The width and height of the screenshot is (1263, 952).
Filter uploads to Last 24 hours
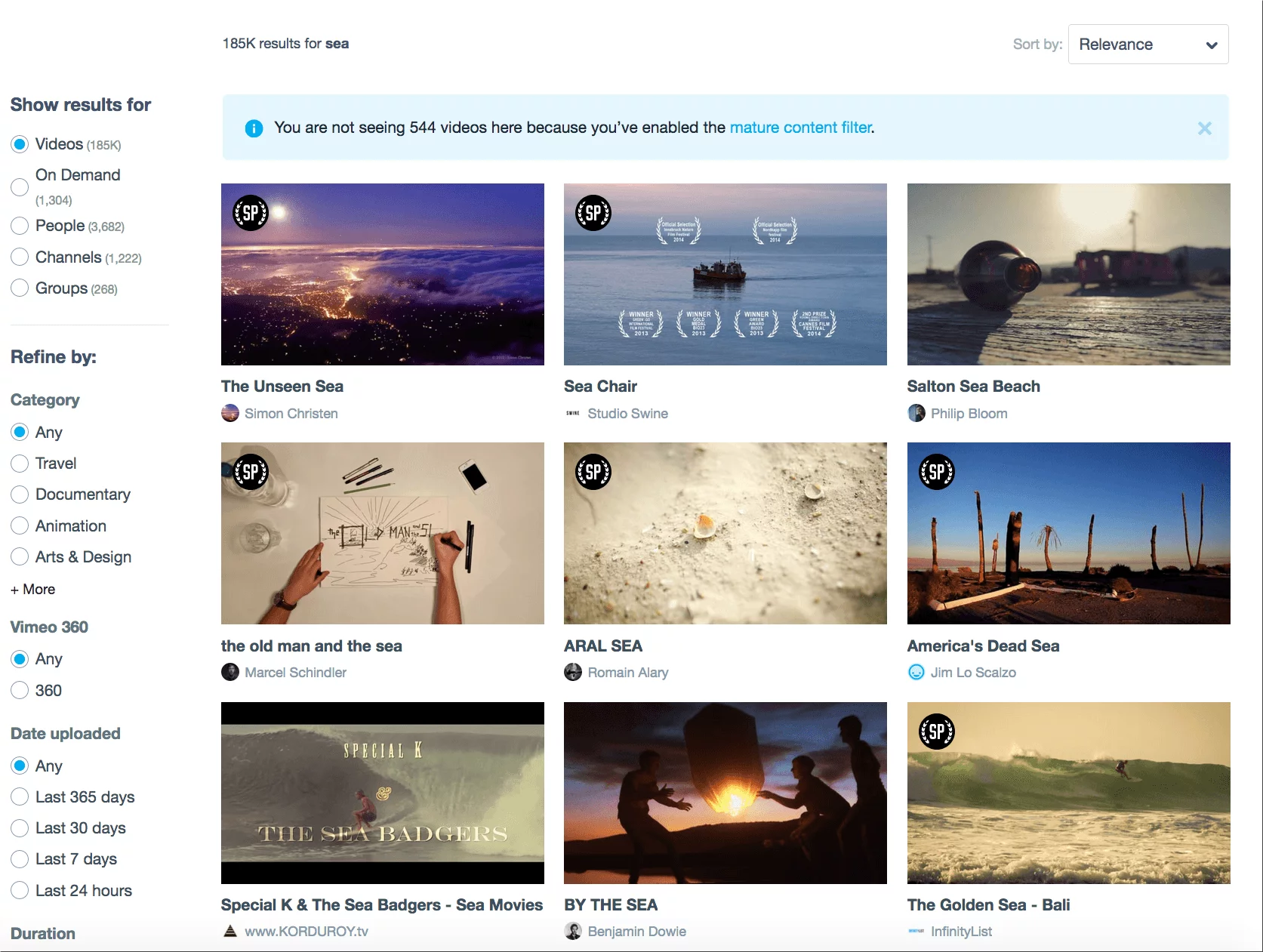click(20, 891)
